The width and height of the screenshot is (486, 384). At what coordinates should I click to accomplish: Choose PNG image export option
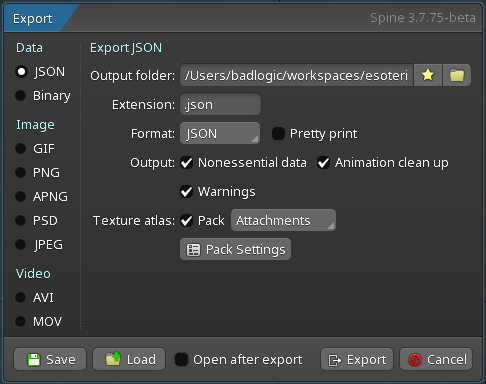point(21,172)
